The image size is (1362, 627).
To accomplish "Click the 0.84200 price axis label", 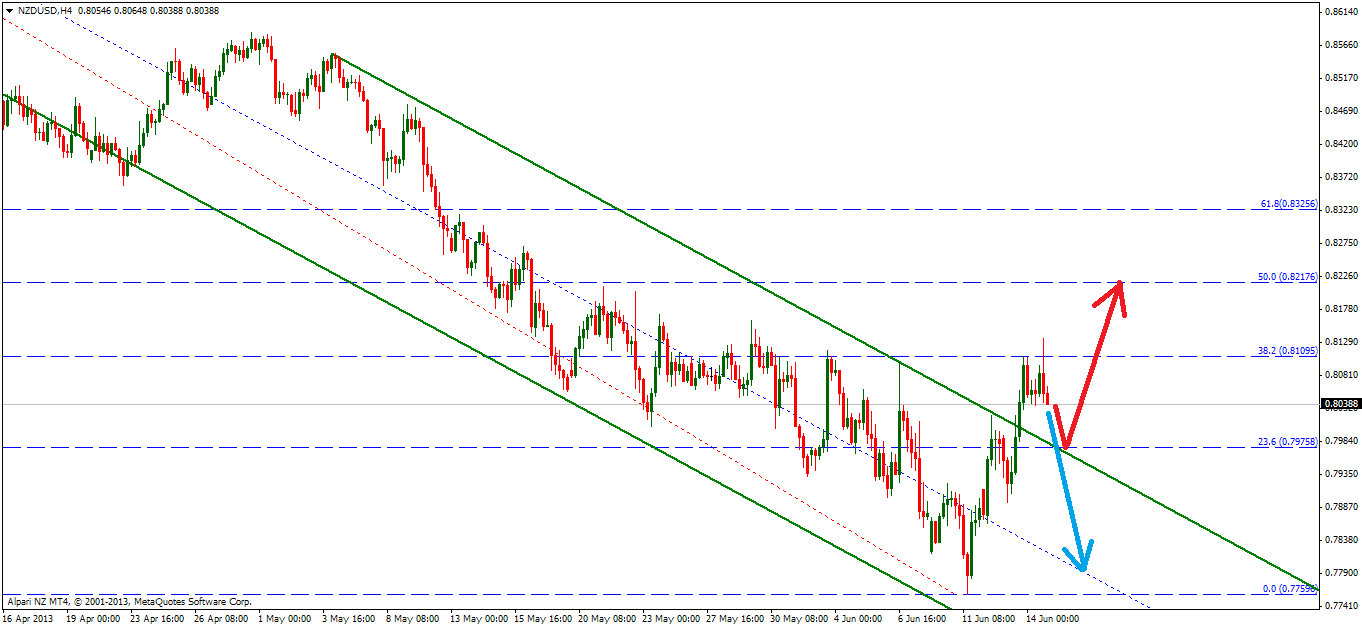I will pyautogui.click(x=1339, y=144).
